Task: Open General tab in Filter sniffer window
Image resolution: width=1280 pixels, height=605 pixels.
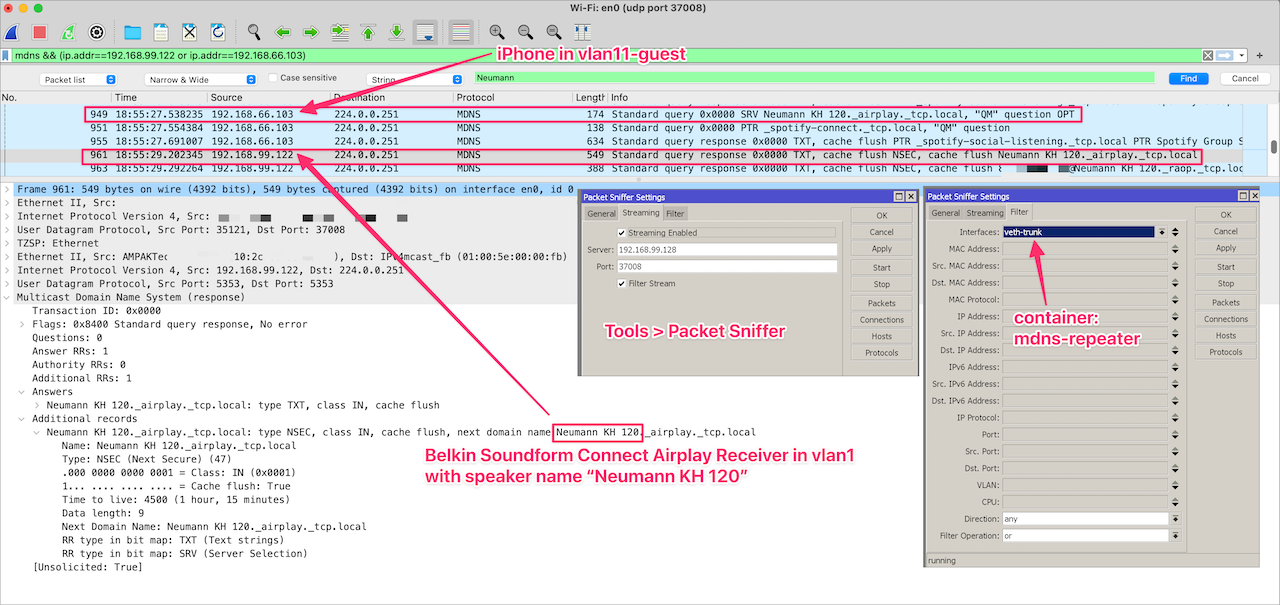Action: click(x=945, y=213)
